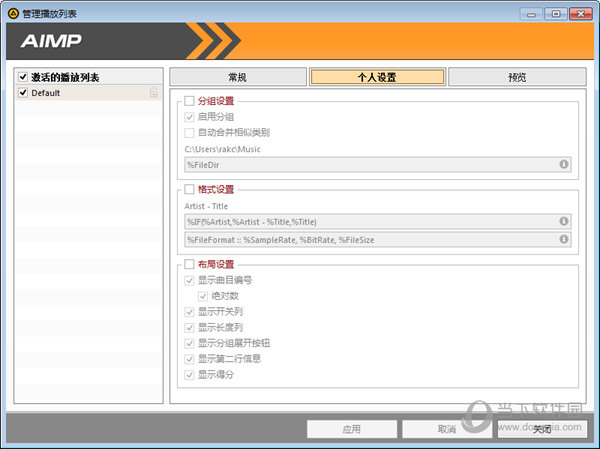Click the 应用 button
The image size is (600, 449).
(352, 429)
